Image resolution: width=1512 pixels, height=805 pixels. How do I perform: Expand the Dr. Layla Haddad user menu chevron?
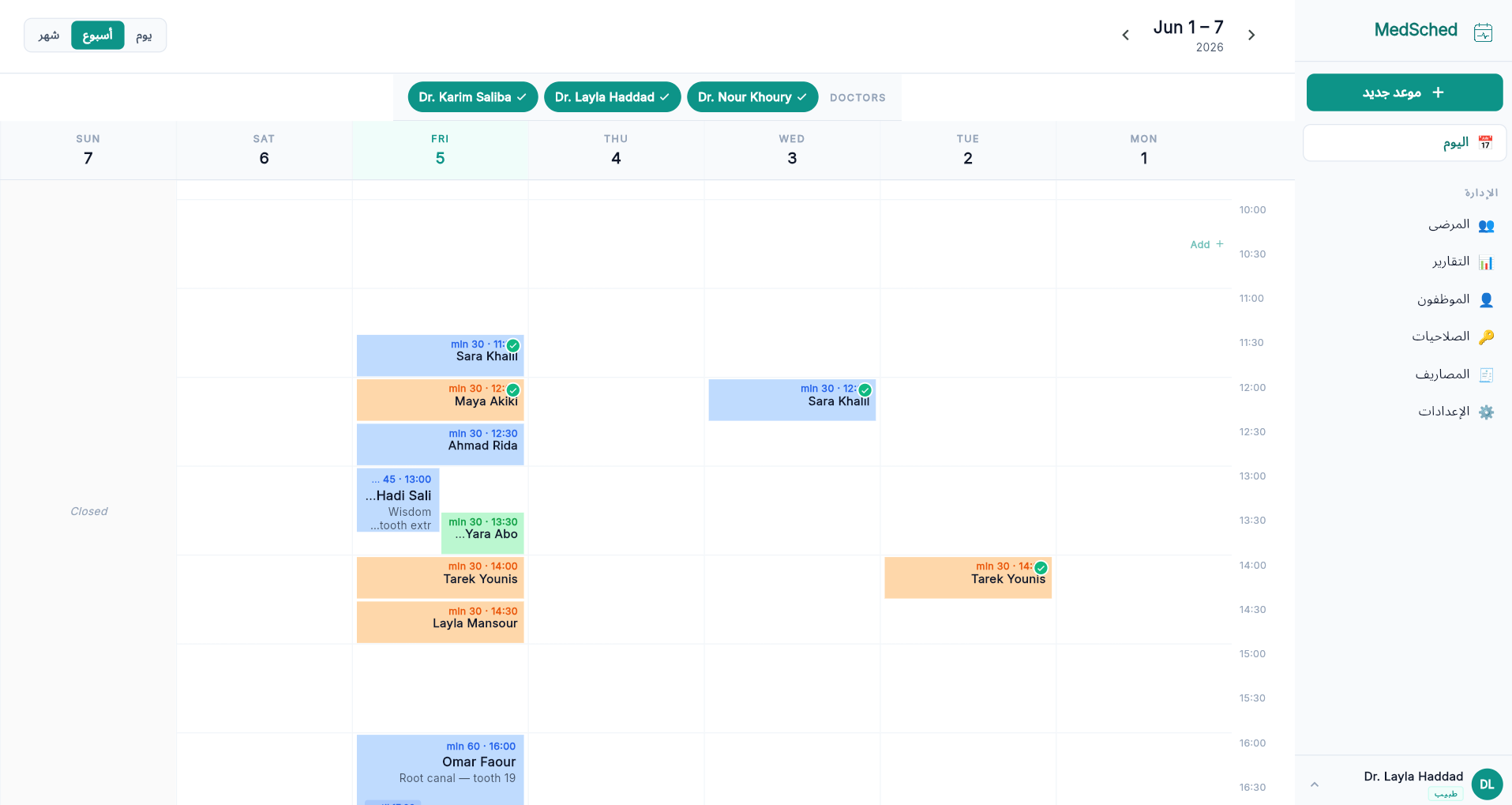[x=1315, y=784]
